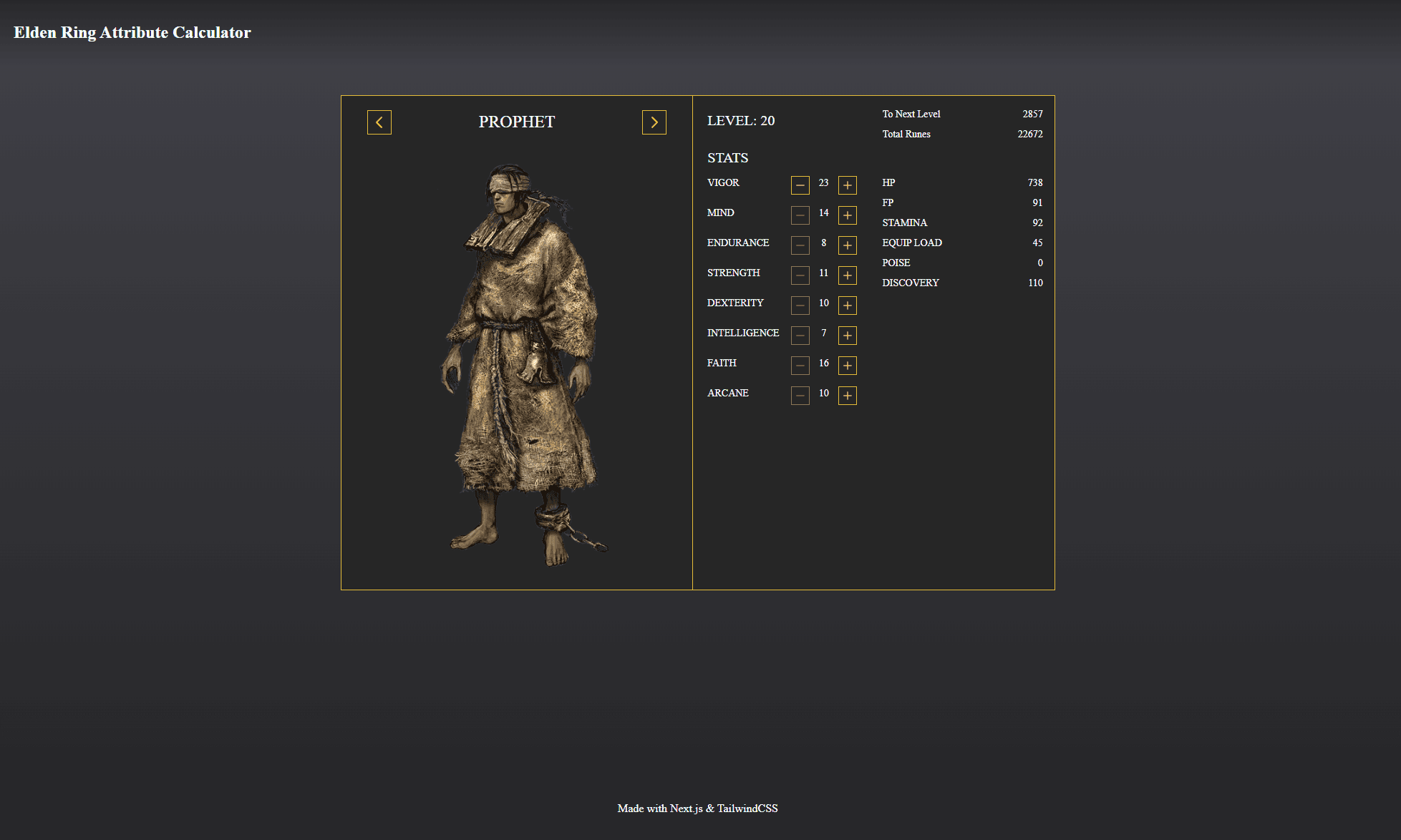Click the Mind stat value 14

pos(824,213)
